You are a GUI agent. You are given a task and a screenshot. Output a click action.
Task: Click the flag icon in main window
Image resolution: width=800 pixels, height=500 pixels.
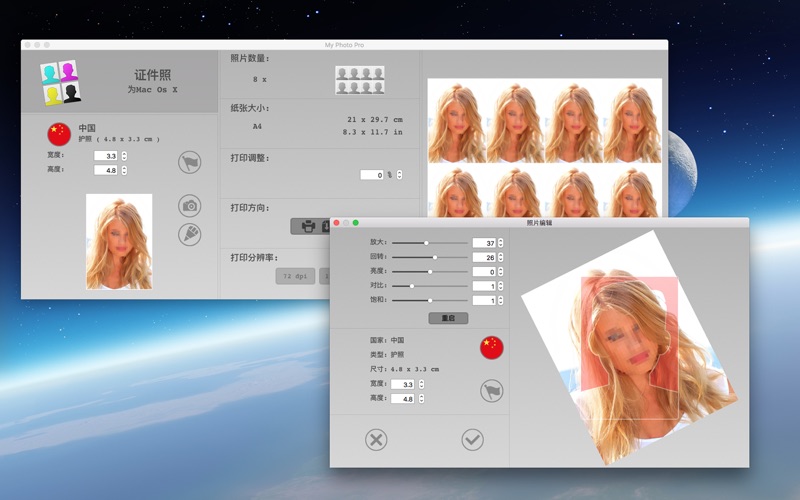click(x=189, y=162)
